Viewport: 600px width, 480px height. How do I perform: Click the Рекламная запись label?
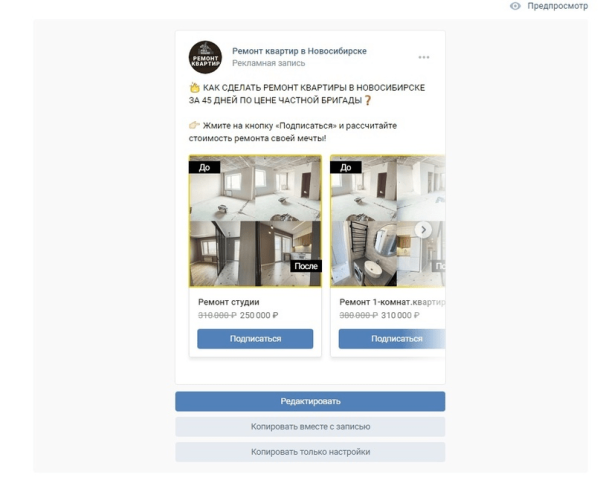click(269, 63)
